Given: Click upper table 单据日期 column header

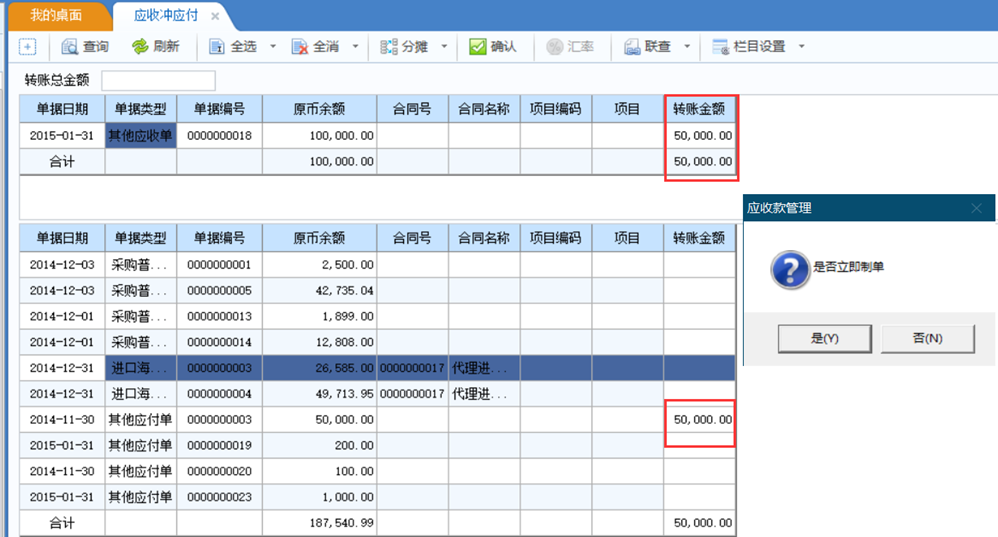Looking at the screenshot, I should coord(62,109).
